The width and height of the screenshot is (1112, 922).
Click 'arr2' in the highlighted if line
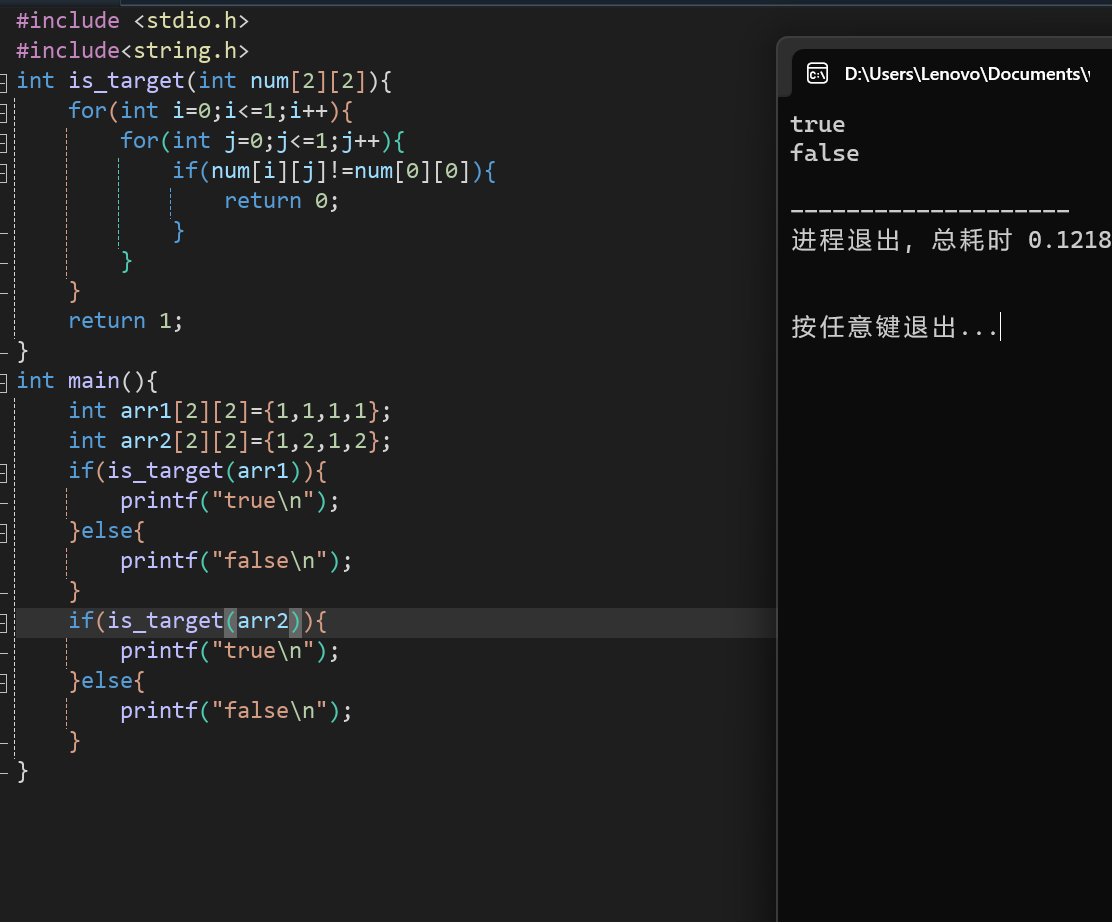coord(262,621)
